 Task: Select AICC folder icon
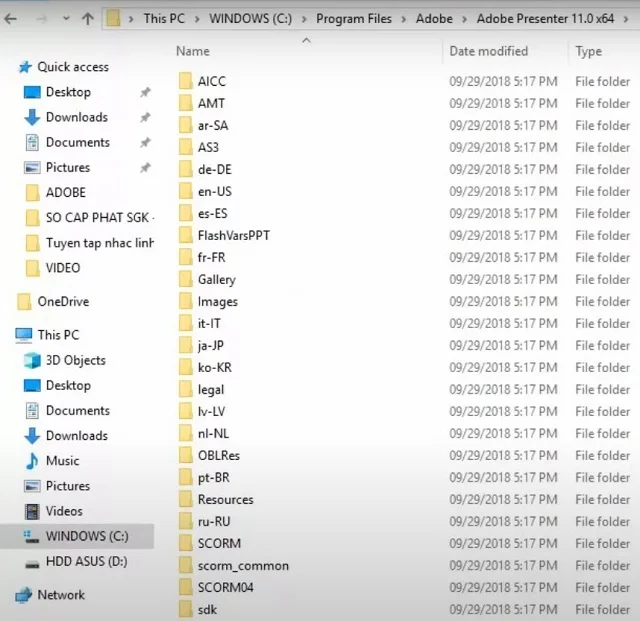coord(185,81)
